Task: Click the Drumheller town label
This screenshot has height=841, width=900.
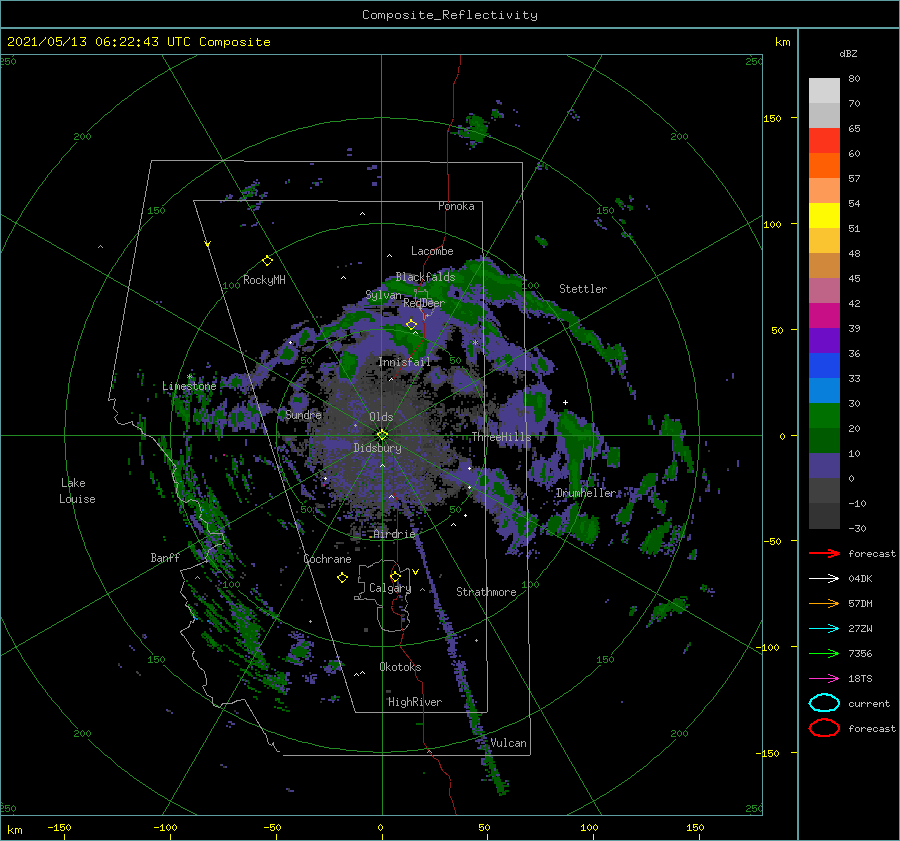Action: [586, 493]
